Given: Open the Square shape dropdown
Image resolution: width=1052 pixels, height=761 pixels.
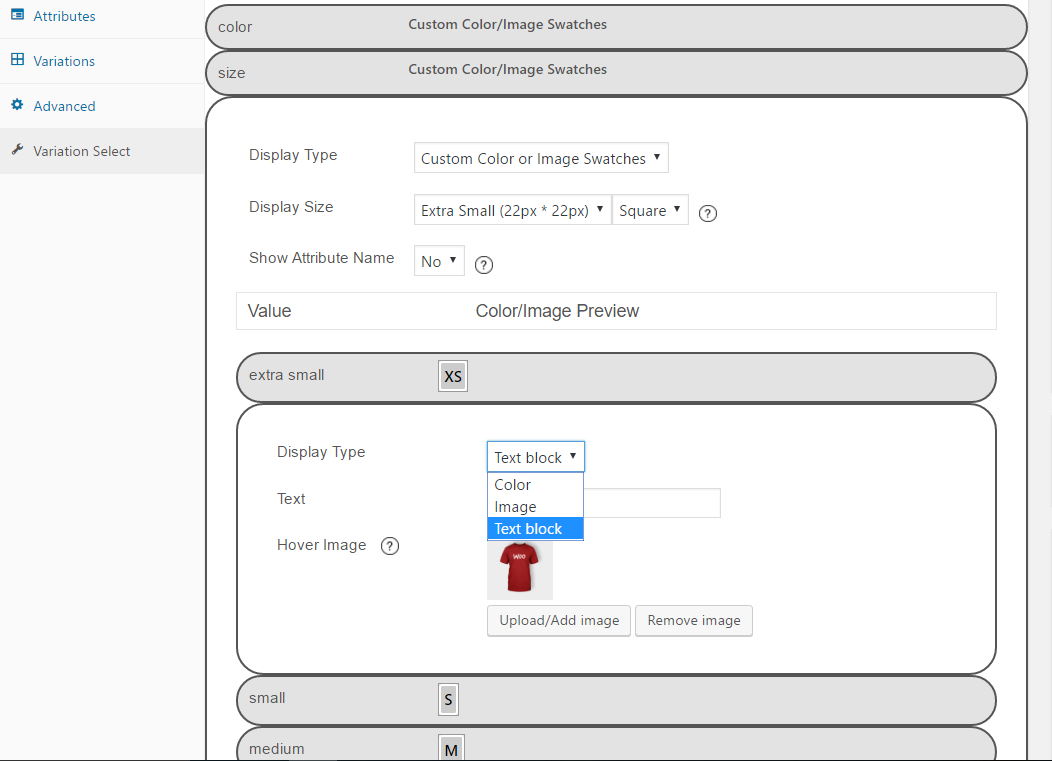Looking at the screenshot, I should [x=650, y=210].
